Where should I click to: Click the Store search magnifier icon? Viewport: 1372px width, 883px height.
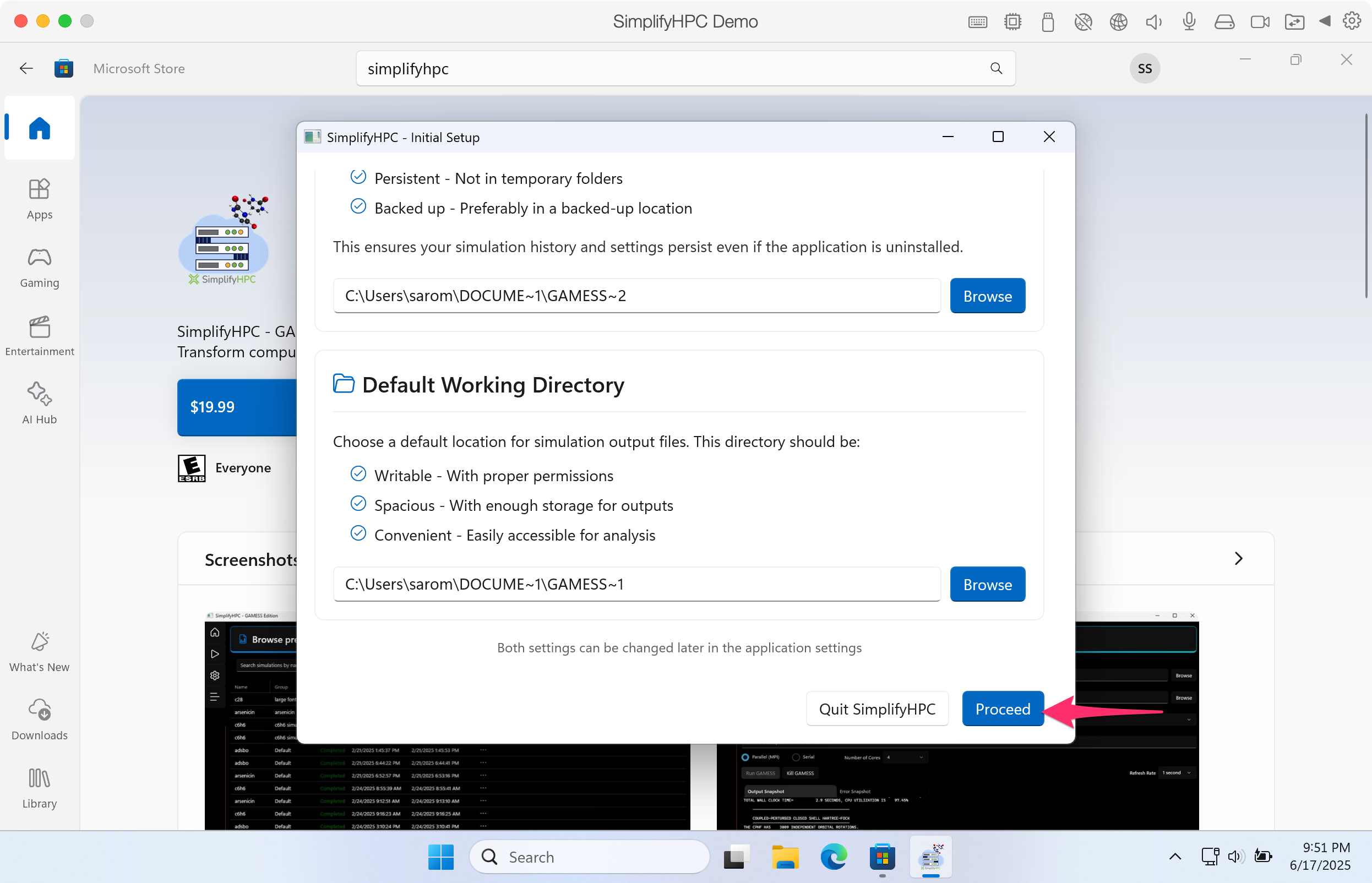pyautogui.click(x=996, y=68)
